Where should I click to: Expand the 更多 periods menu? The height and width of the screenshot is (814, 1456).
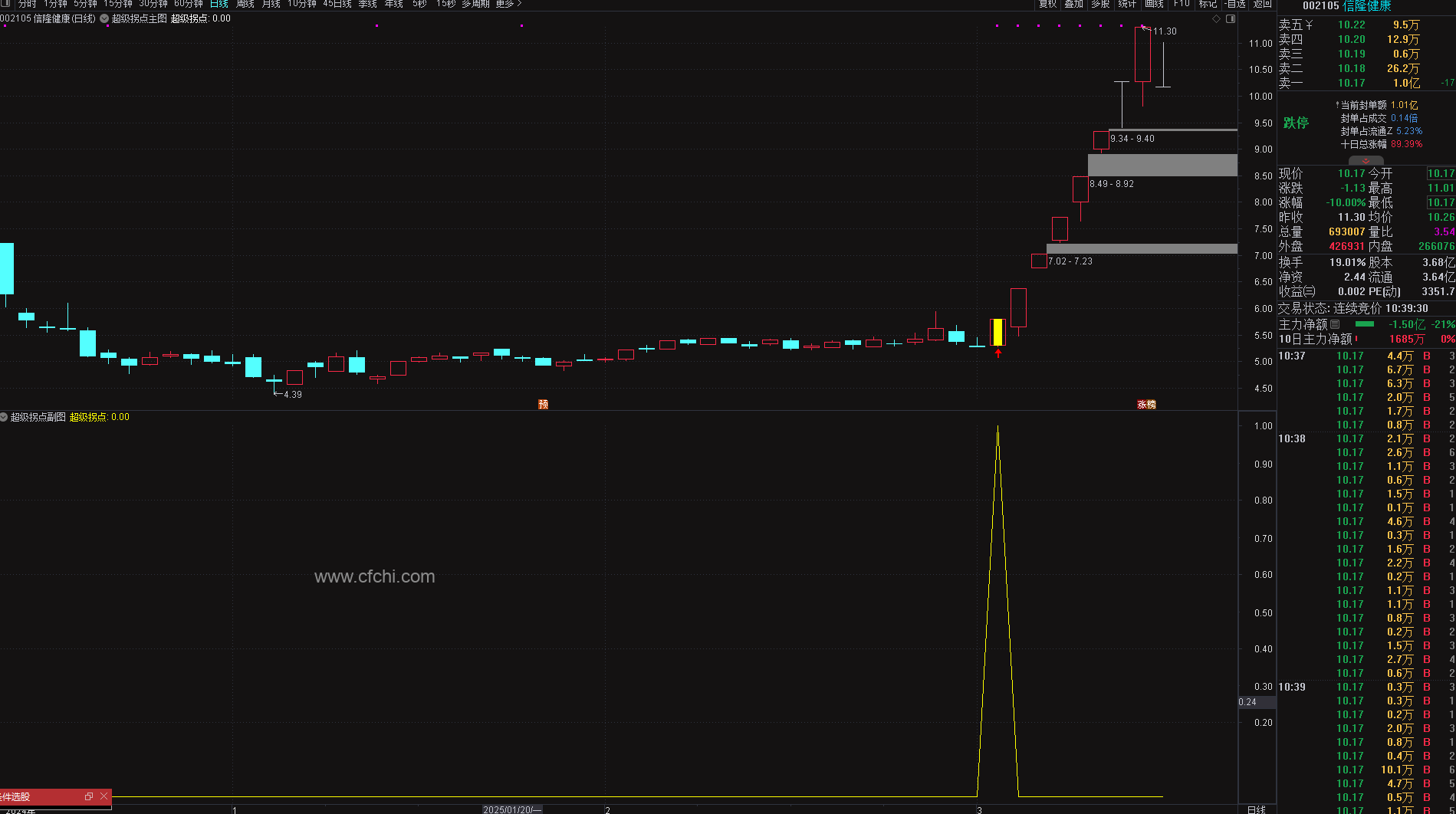(508, 4)
